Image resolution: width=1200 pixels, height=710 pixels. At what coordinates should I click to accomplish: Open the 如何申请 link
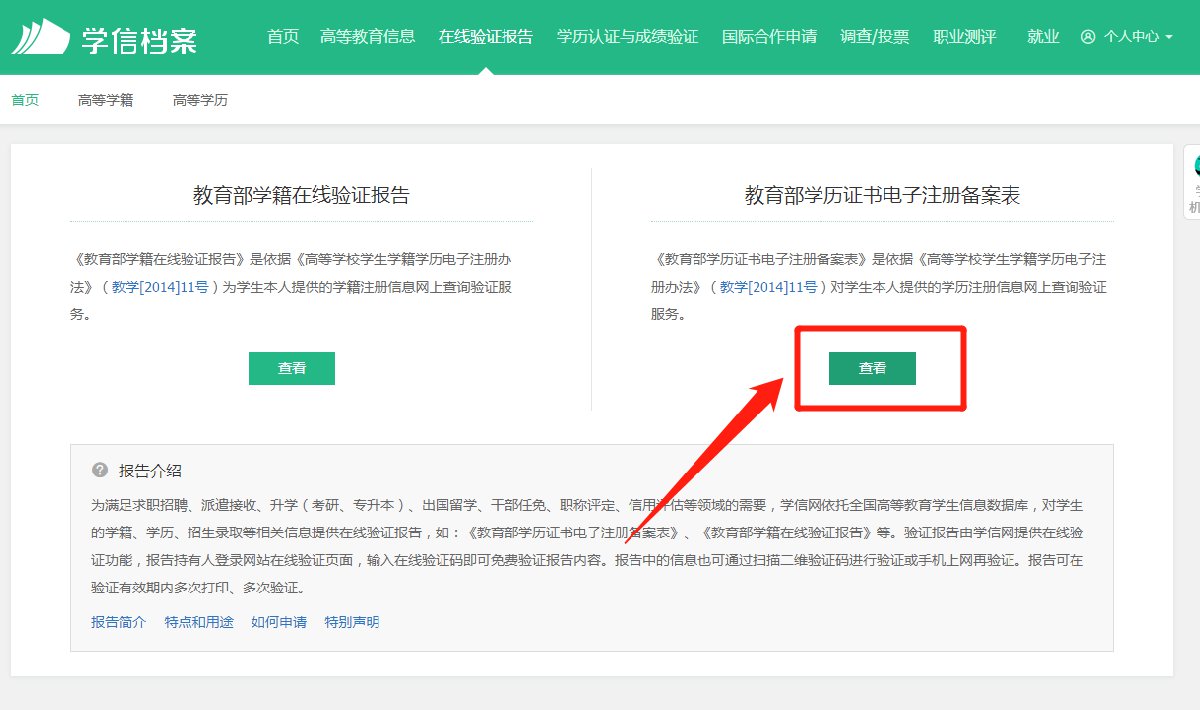[x=279, y=622]
